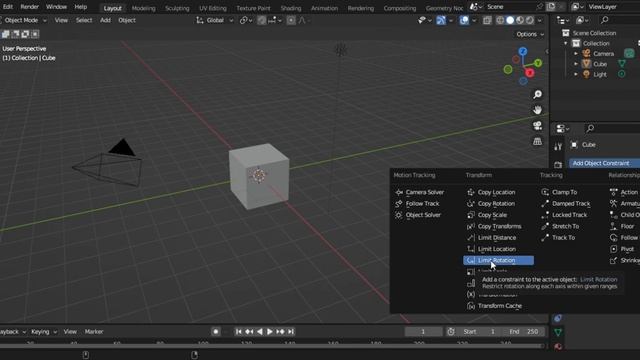
Task: Jump to timeline start frame button
Action: pyautogui.click(x=239, y=331)
